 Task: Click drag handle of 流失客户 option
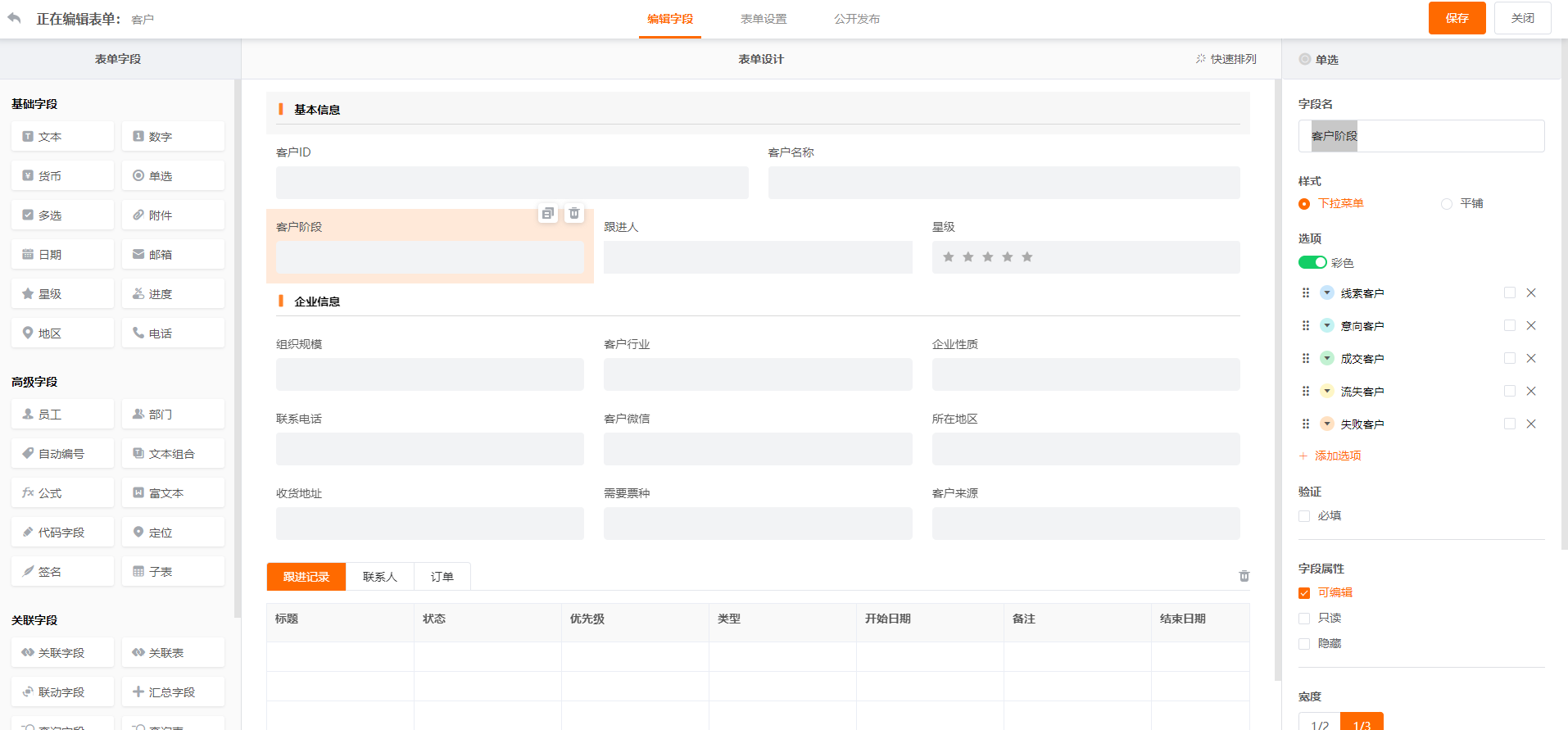pos(1306,391)
